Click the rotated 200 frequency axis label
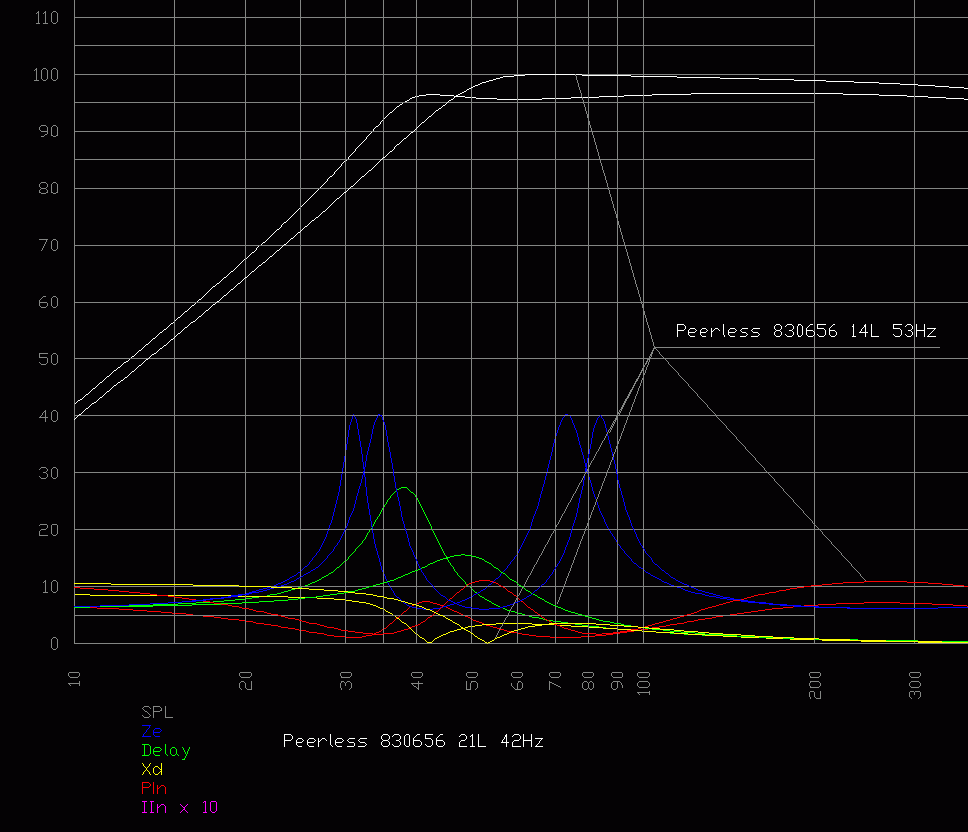Image resolution: width=968 pixels, height=832 pixels. [815, 685]
